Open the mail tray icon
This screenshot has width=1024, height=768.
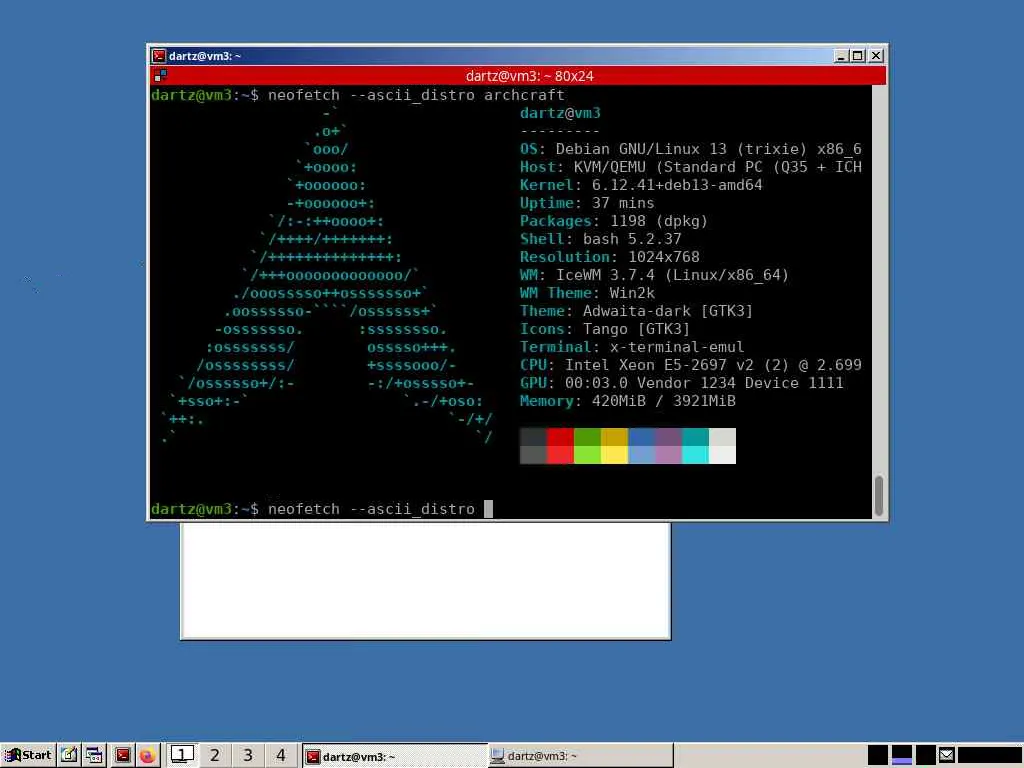[946, 755]
